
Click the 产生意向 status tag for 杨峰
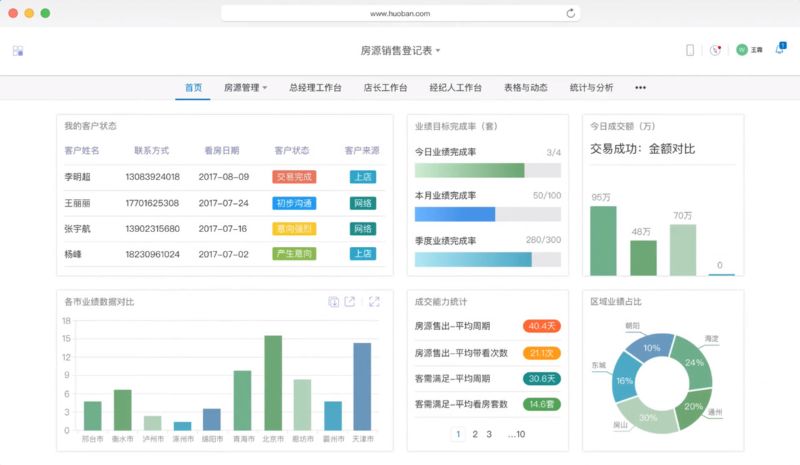tap(294, 254)
